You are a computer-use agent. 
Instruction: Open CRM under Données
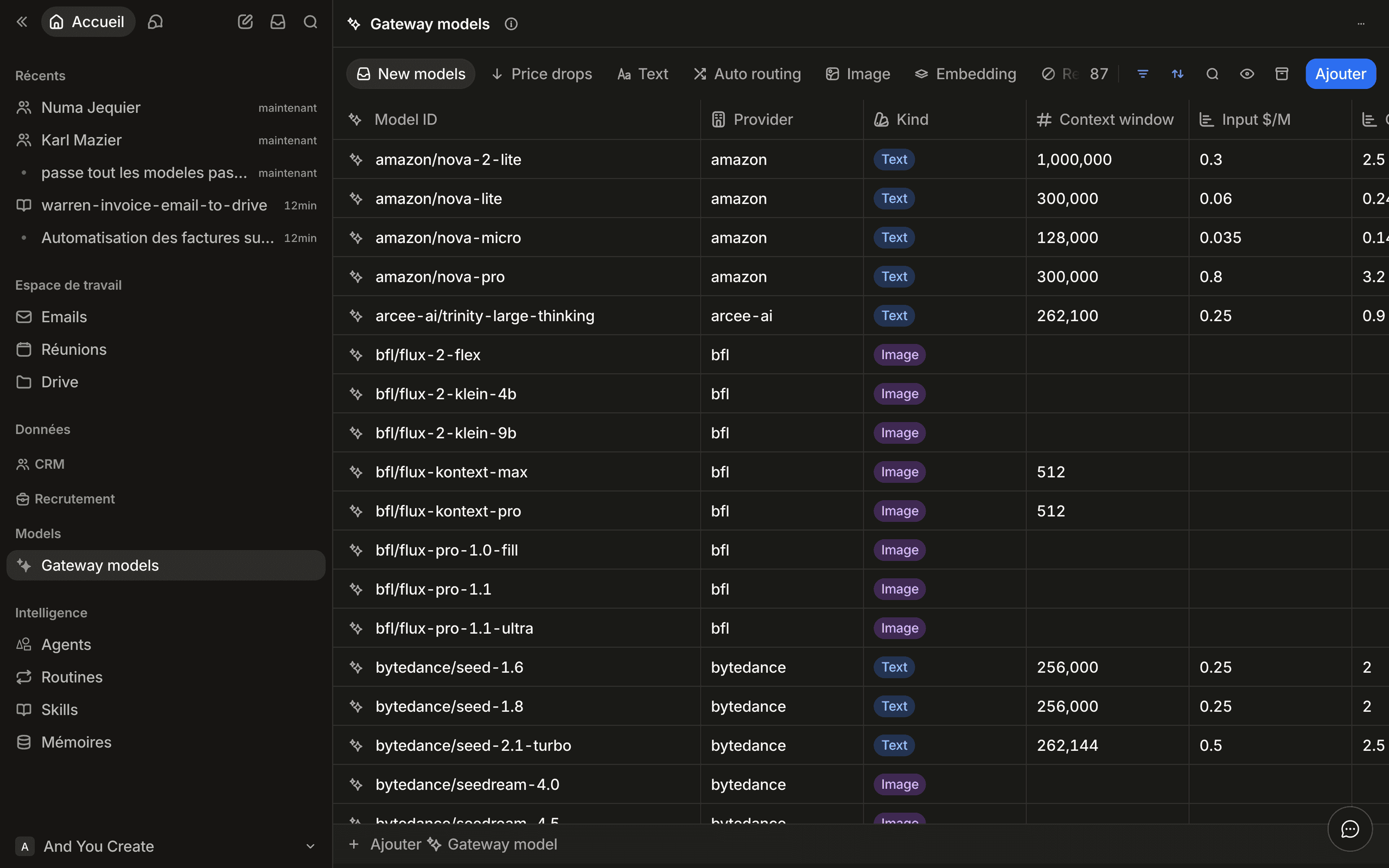[40, 464]
